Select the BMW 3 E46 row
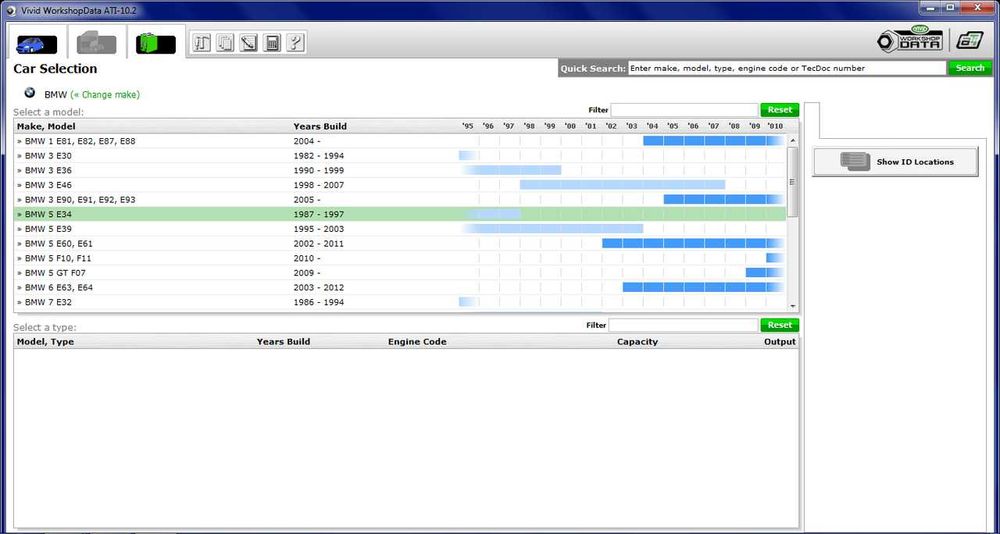The image size is (1000, 534). (x=401, y=185)
